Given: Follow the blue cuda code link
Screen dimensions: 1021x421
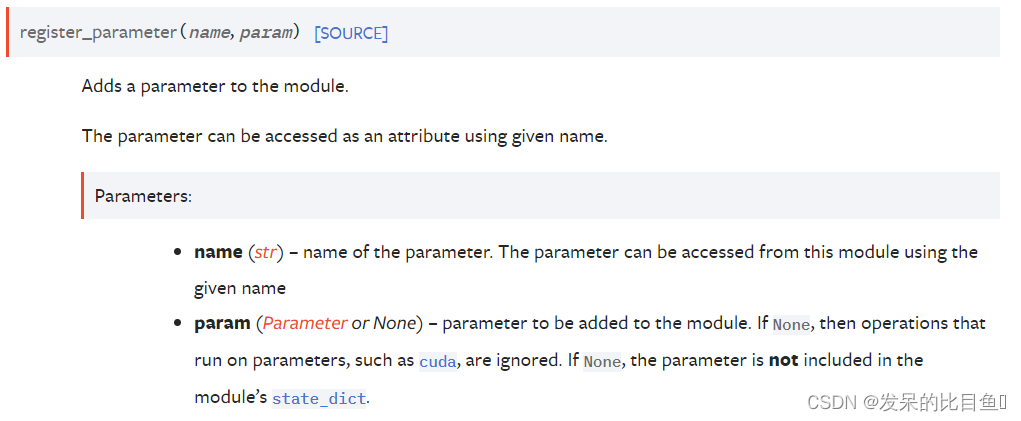Looking at the screenshot, I should click(438, 361).
